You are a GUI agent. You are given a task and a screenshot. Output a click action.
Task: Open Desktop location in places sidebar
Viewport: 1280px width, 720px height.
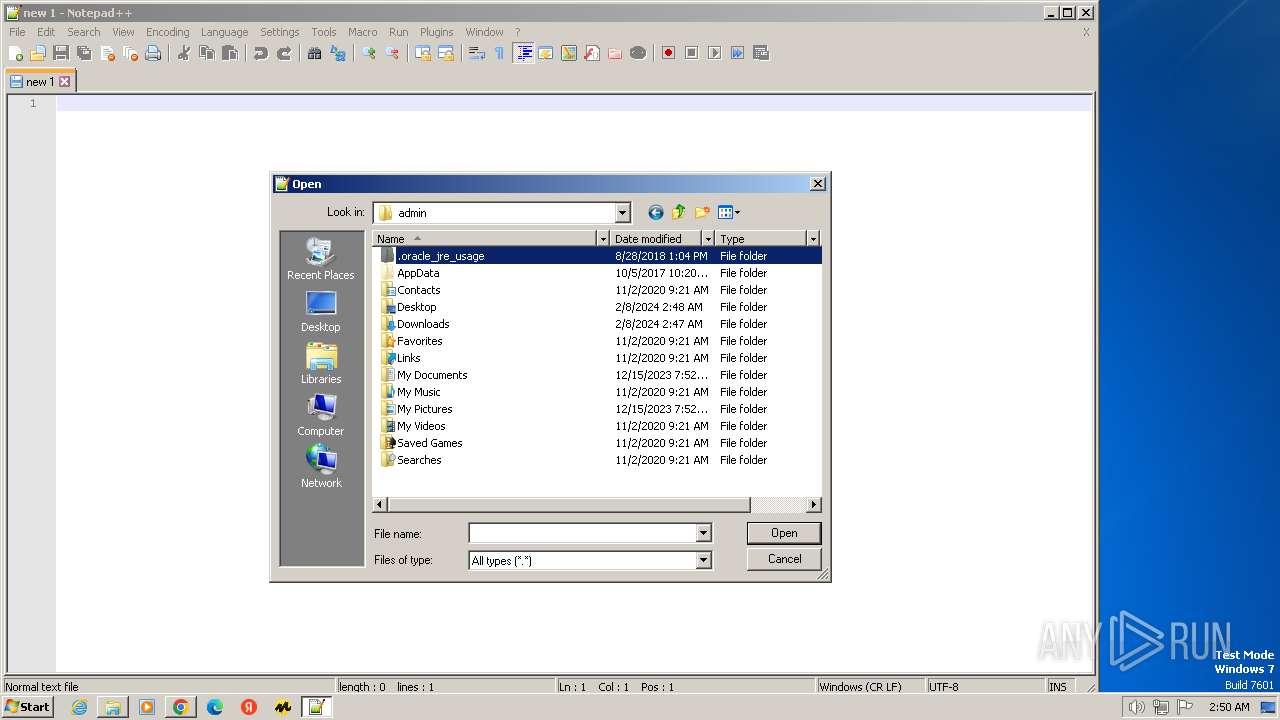(321, 312)
